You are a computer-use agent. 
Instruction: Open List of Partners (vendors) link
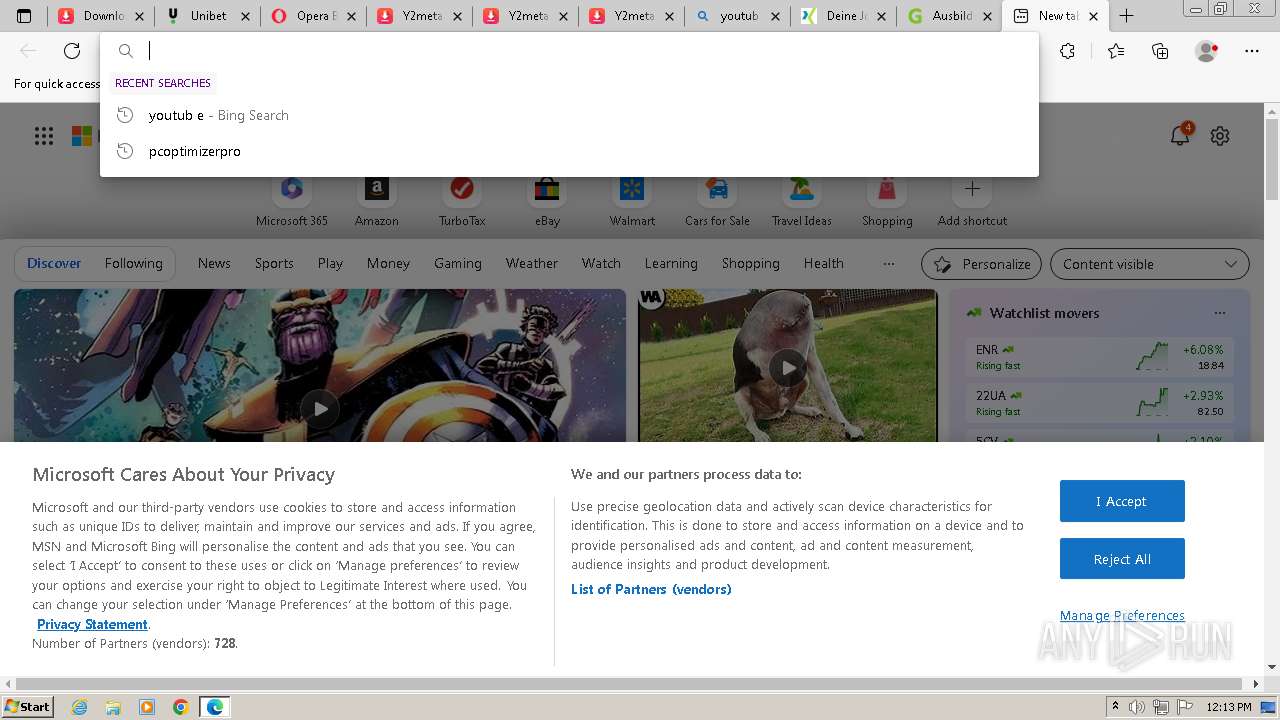point(651,589)
